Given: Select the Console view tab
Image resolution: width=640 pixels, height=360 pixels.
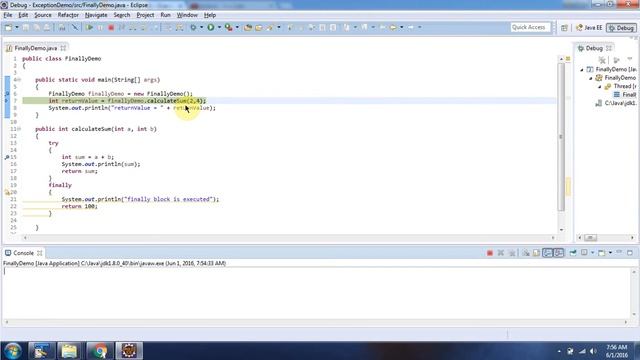Looking at the screenshot, I should (23, 253).
